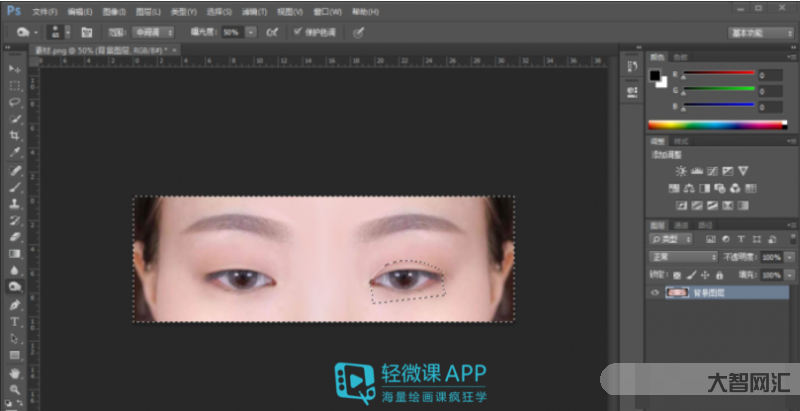Toggle the 保护色调 (Protect Tones) checkbox

click(x=297, y=32)
